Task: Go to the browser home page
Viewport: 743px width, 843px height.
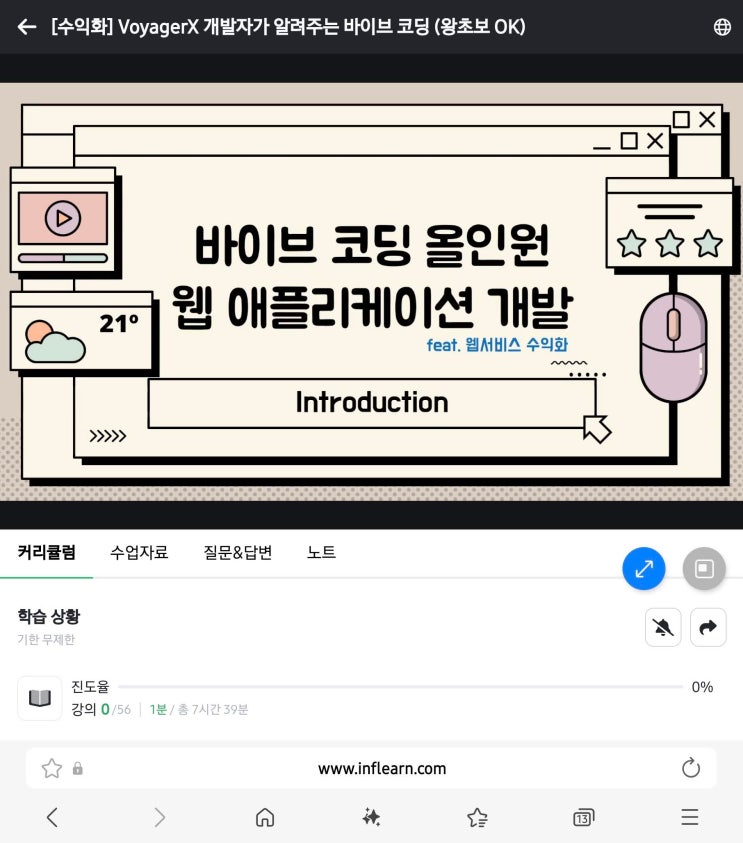Action: point(265,817)
